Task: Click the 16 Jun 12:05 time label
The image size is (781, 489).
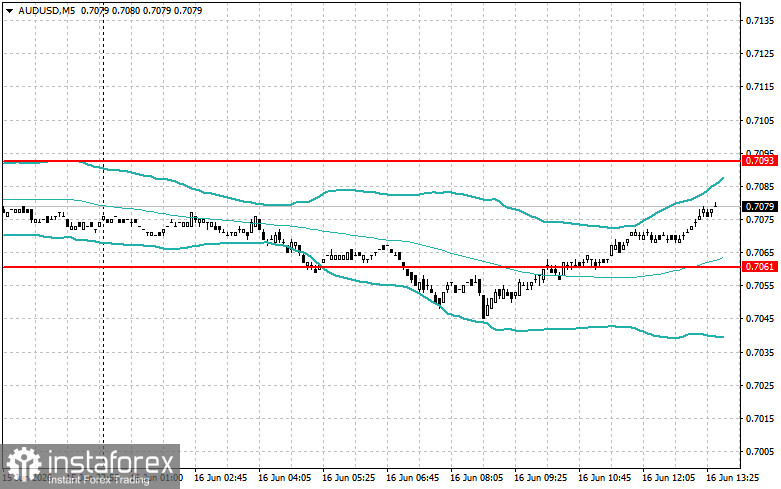Action: click(x=668, y=478)
